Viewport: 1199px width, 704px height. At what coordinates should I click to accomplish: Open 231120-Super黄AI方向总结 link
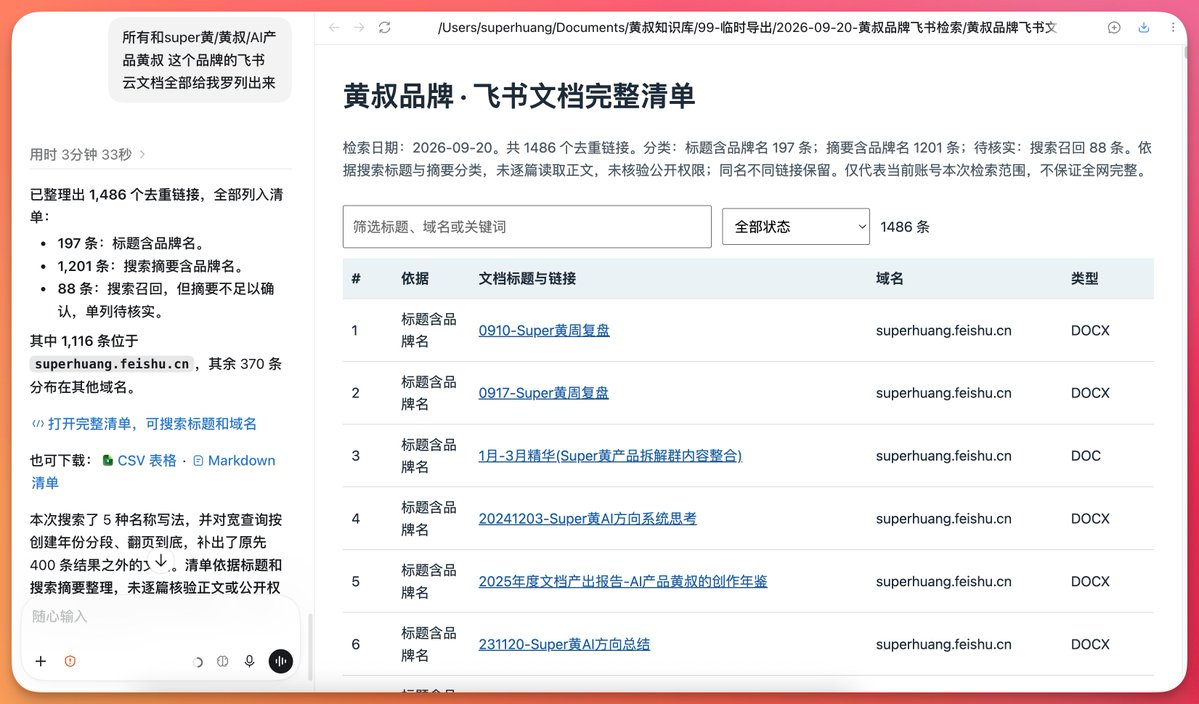pos(564,644)
